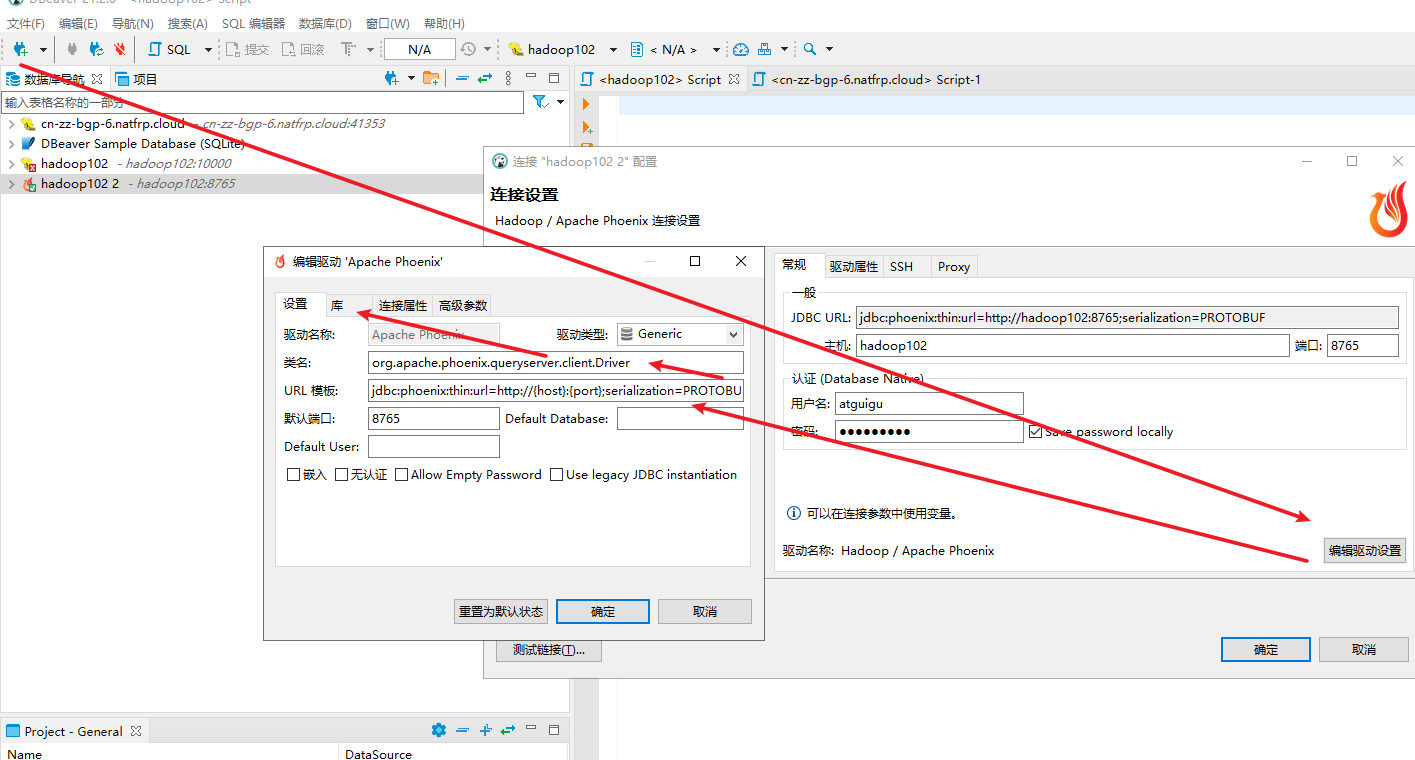
Task: Enable Allow Empty Password checkbox
Action: (402, 475)
